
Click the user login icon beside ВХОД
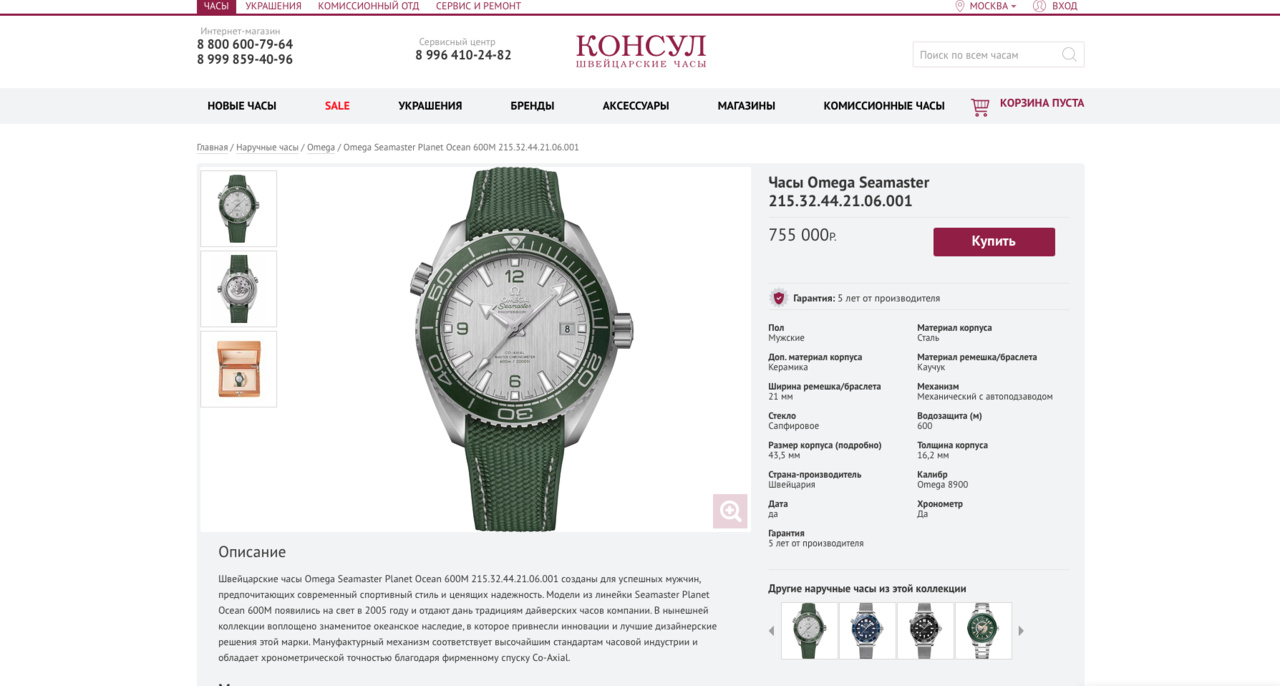click(1039, 6)
